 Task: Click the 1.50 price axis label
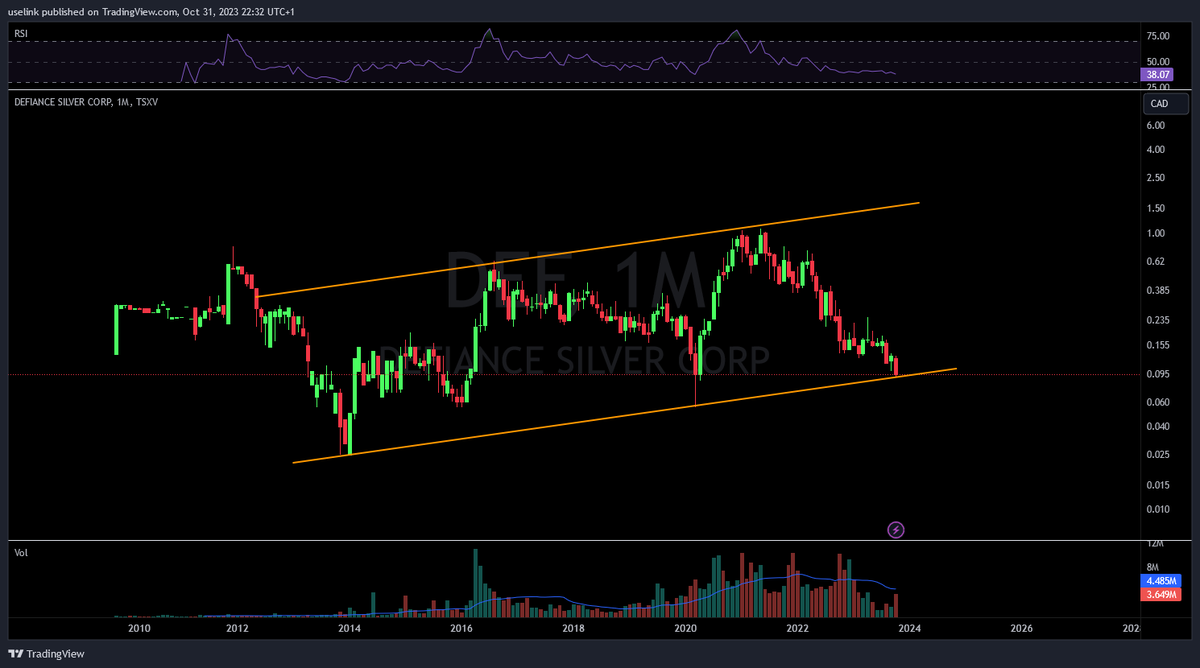[x=1156, y=208]
